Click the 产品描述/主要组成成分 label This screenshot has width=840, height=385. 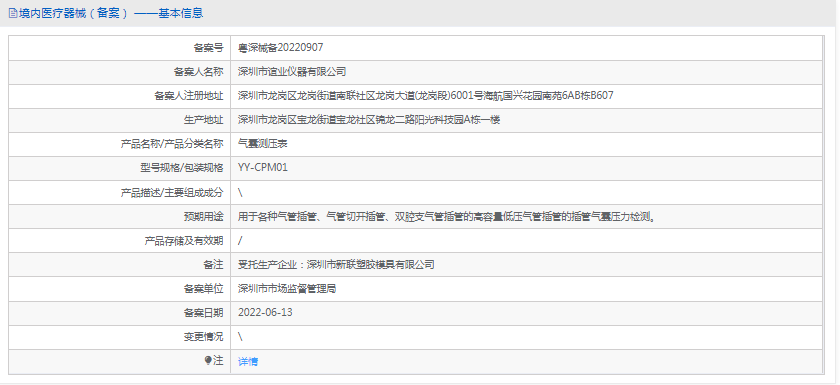tap(172, 192)
